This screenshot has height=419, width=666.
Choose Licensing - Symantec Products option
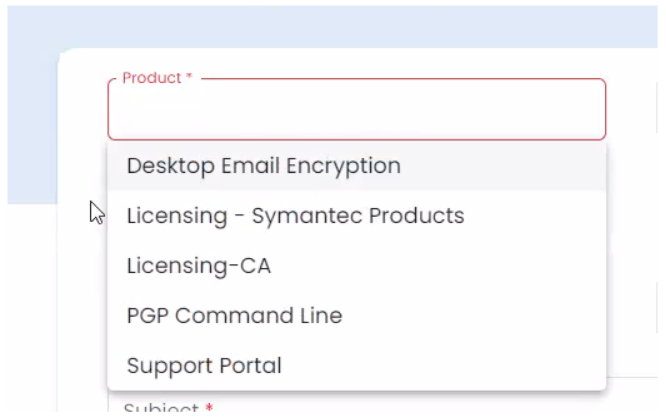(356, 216)
